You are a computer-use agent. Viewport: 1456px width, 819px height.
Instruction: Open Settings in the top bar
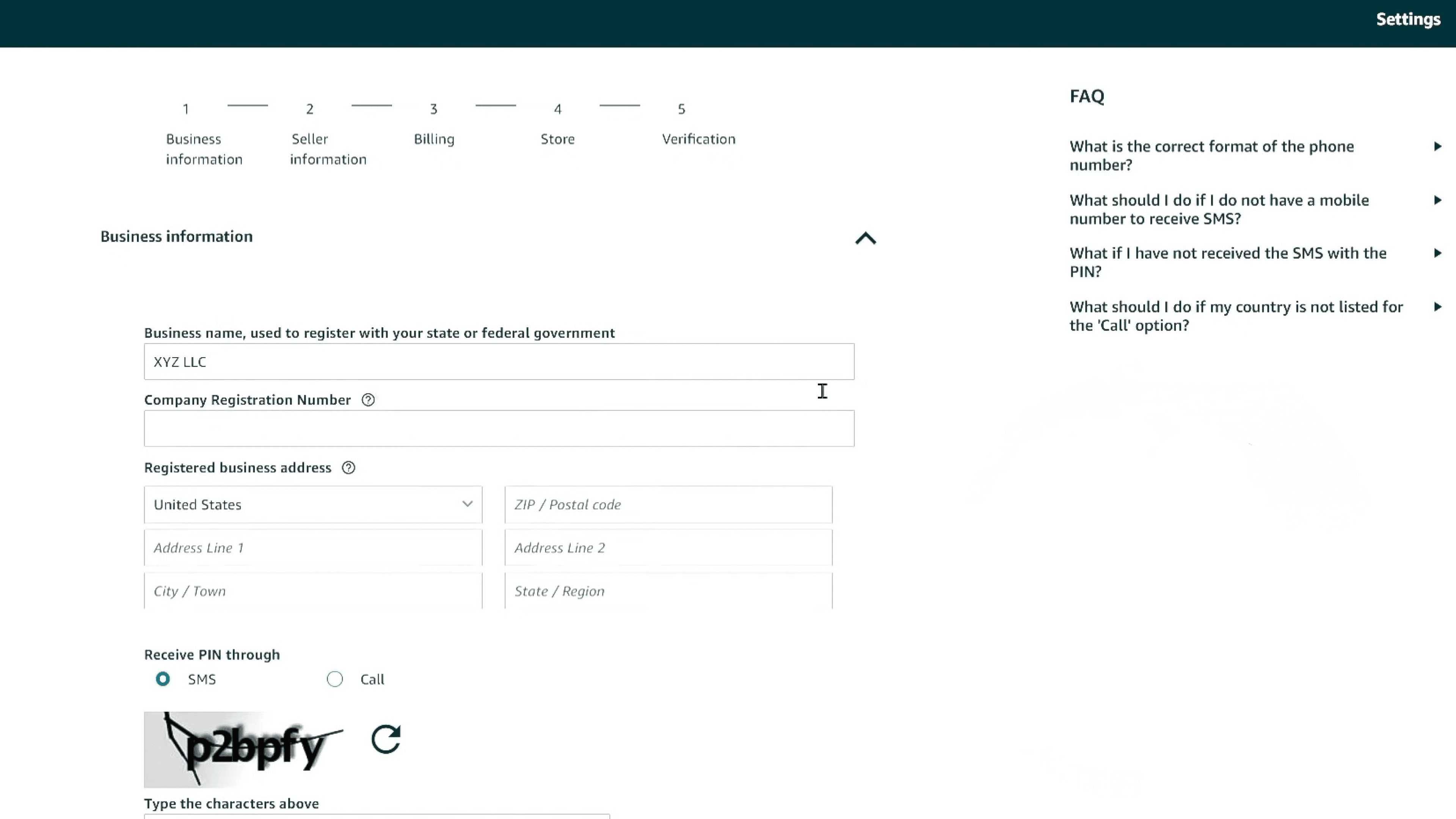pos(1408,20)
